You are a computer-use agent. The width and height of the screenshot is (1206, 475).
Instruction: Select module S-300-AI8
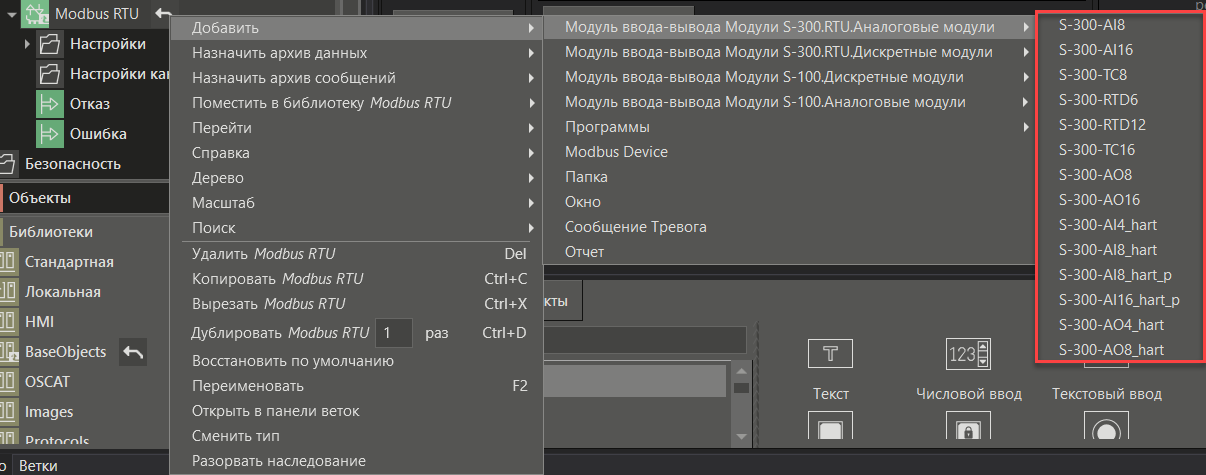(1119, 24)
